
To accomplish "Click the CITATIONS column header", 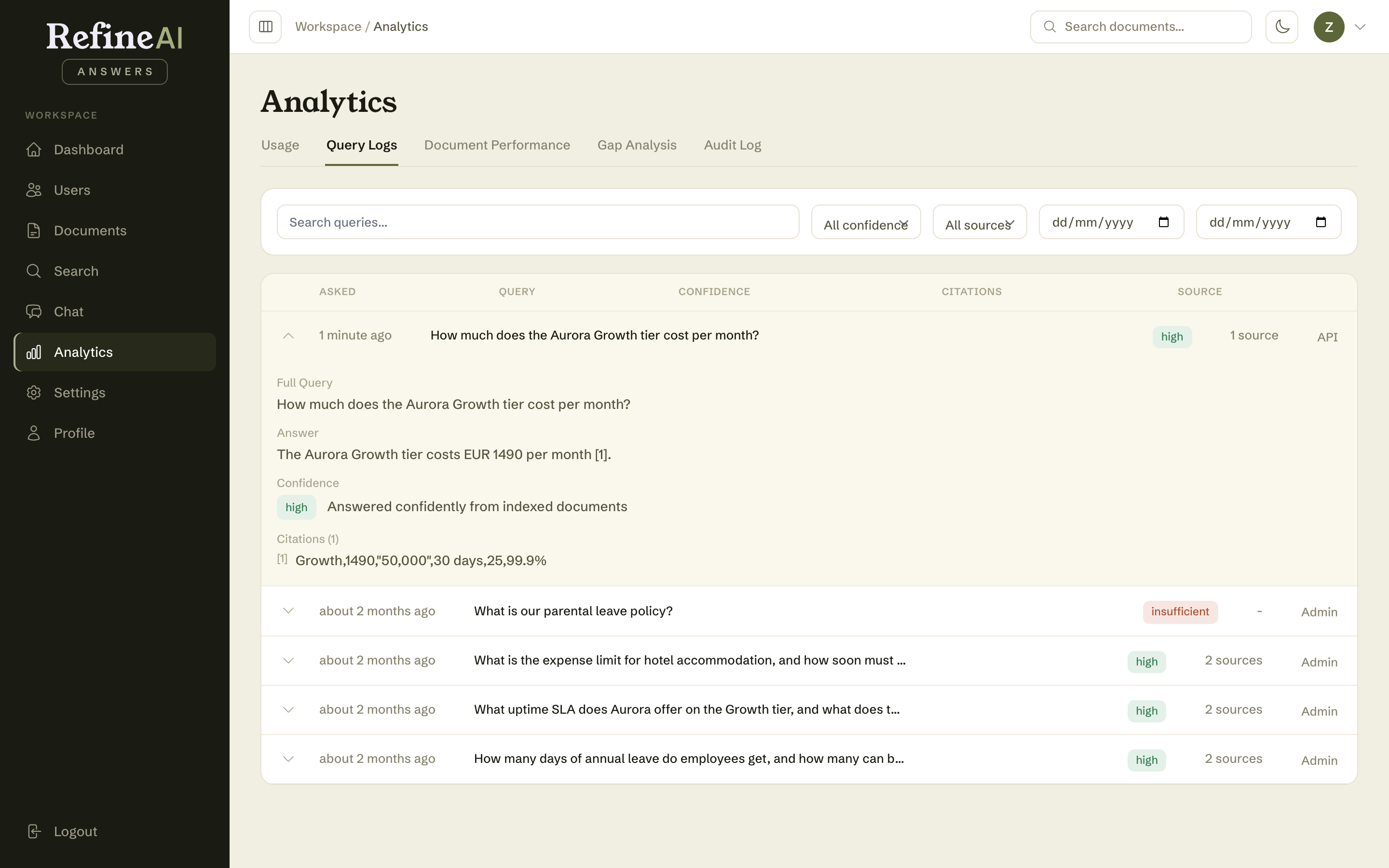I will coord(971,292).
